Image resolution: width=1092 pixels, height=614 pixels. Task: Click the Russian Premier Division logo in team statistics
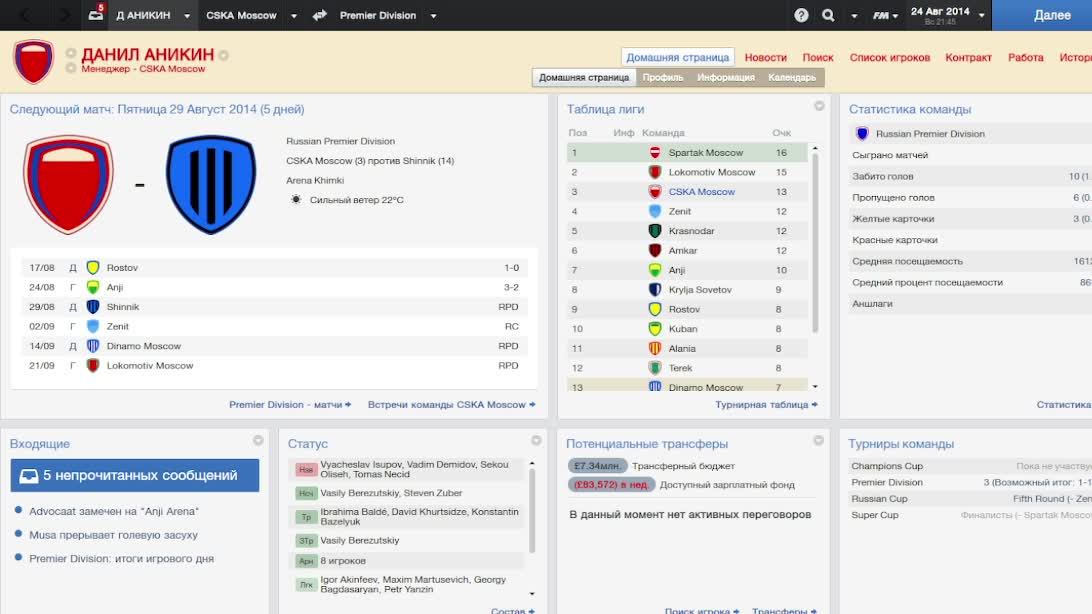click(x=862, y=134)
